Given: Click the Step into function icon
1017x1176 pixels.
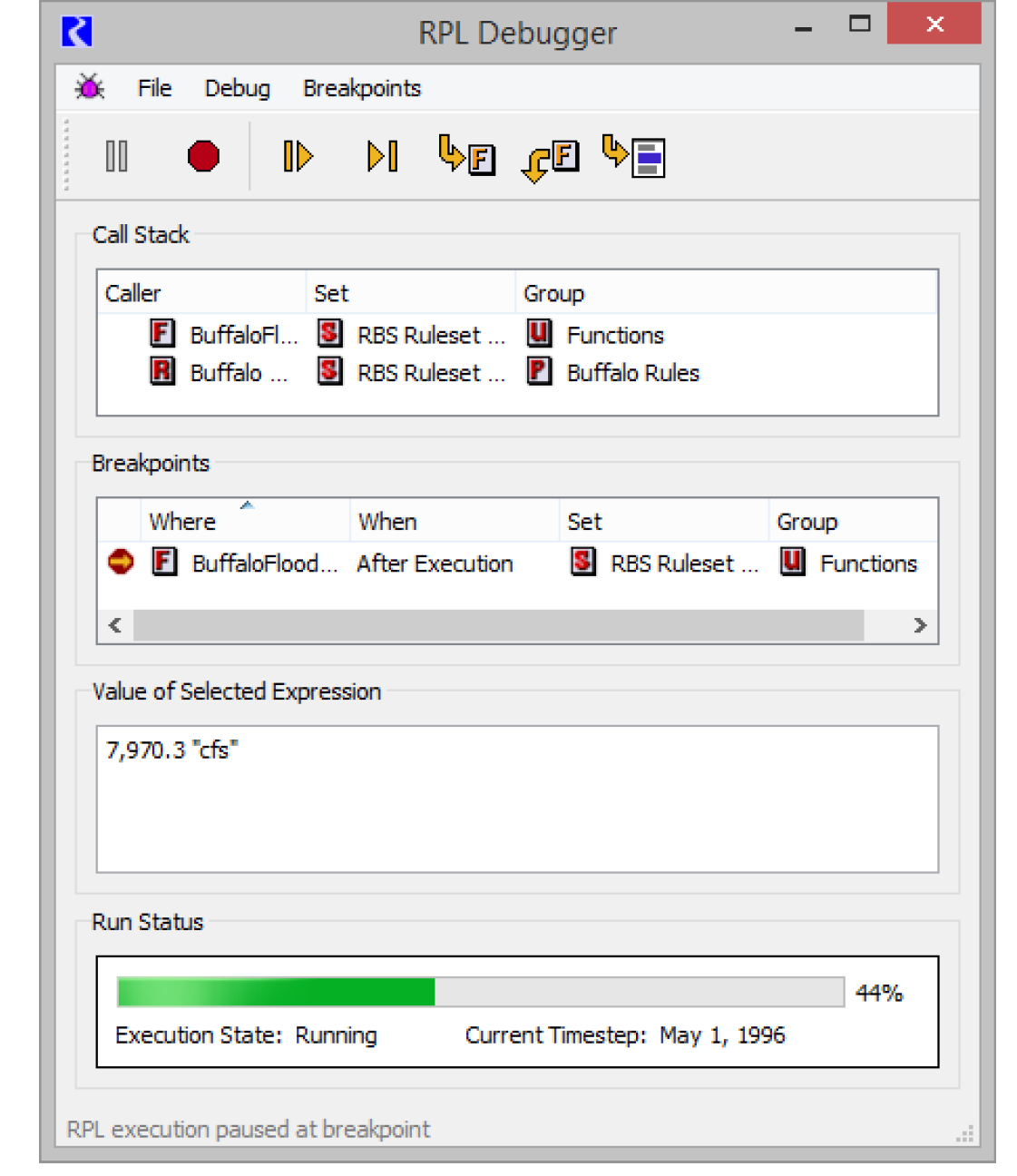Looking at the screenshot, I should (466, 156).
